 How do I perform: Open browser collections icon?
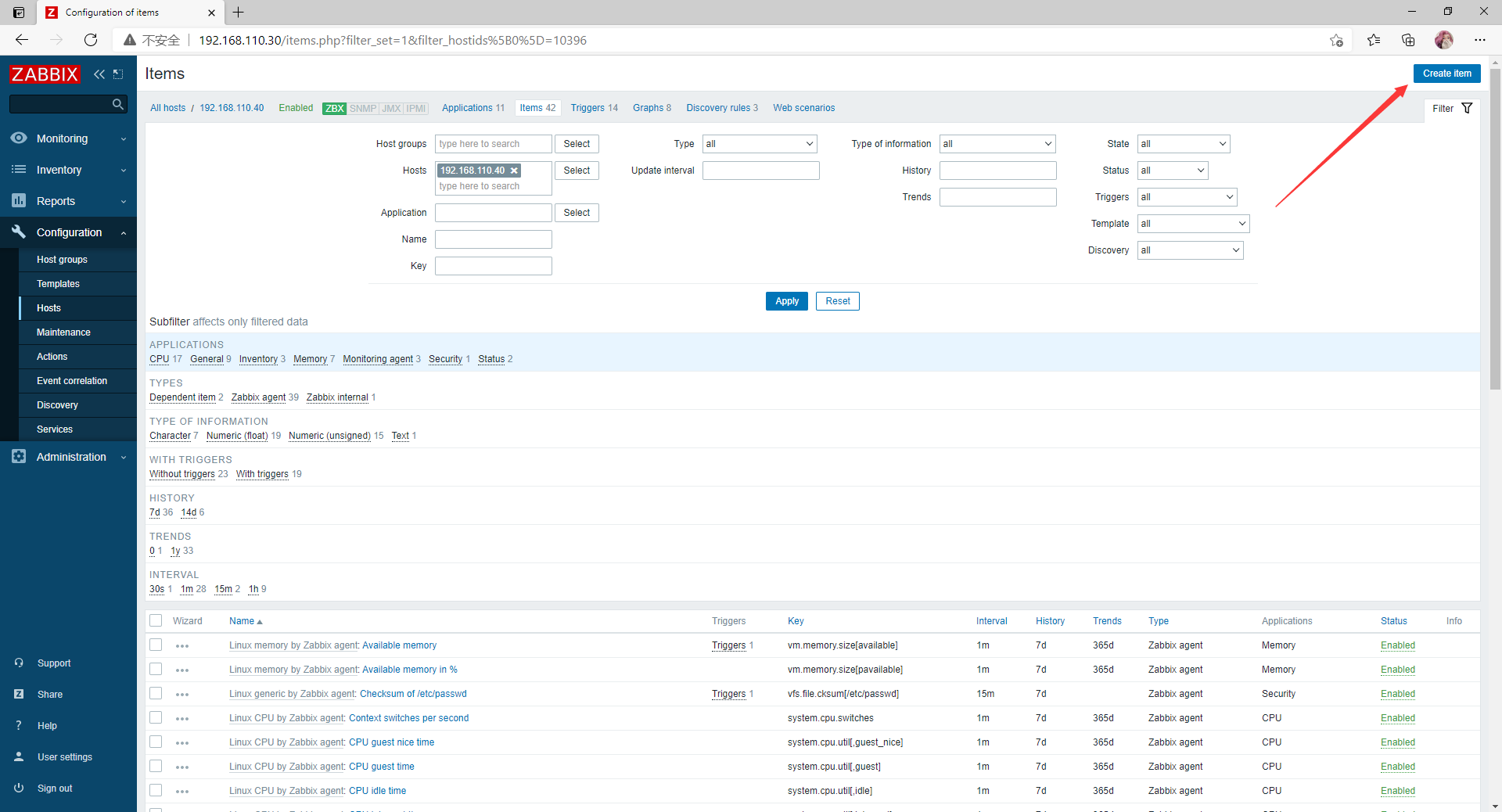[x=1408, y=40]
